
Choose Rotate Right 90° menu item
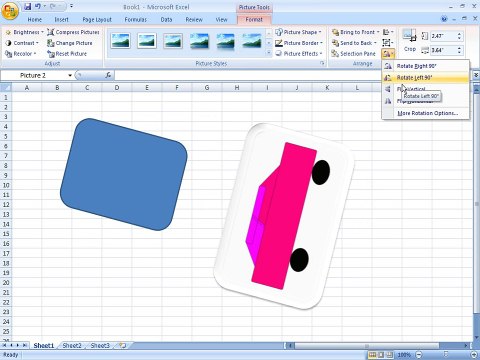(x=426, y=66)
